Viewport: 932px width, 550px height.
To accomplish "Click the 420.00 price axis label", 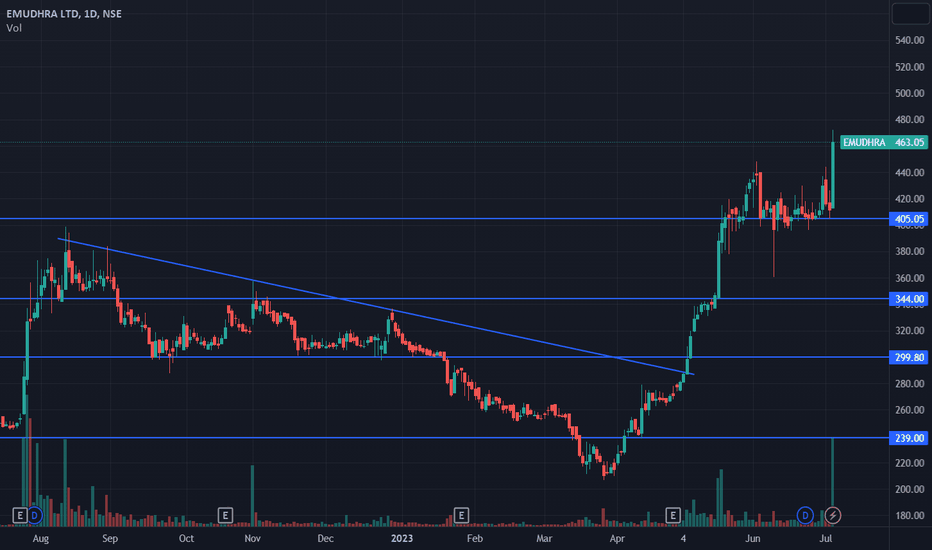I will pyautogui.click(x=909, y=199).
